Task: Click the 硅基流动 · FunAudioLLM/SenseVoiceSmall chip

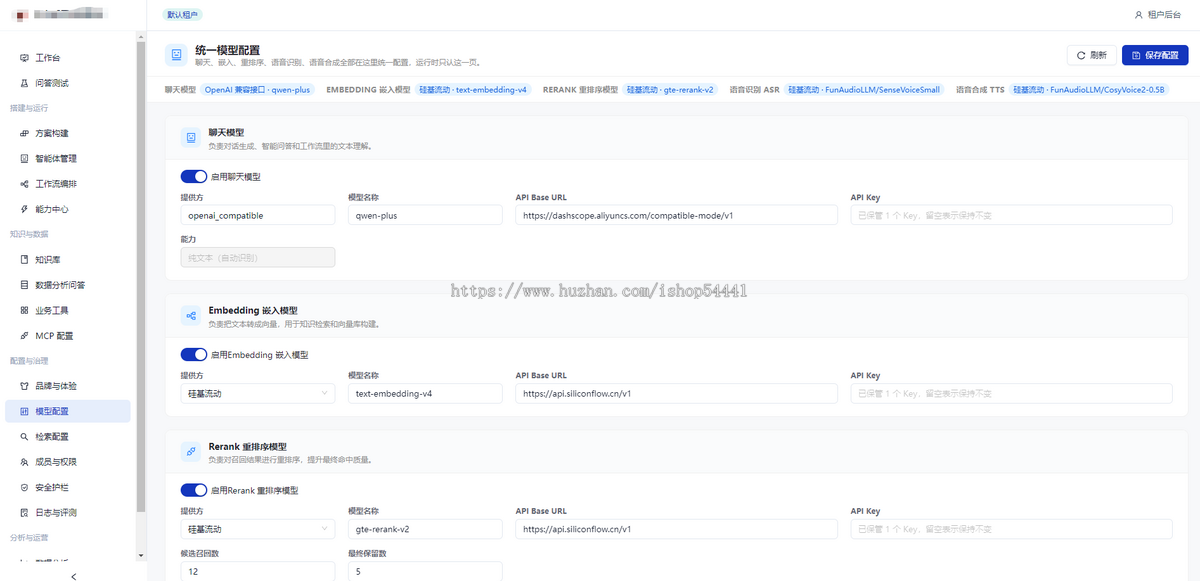Action: tap(864, 89)
